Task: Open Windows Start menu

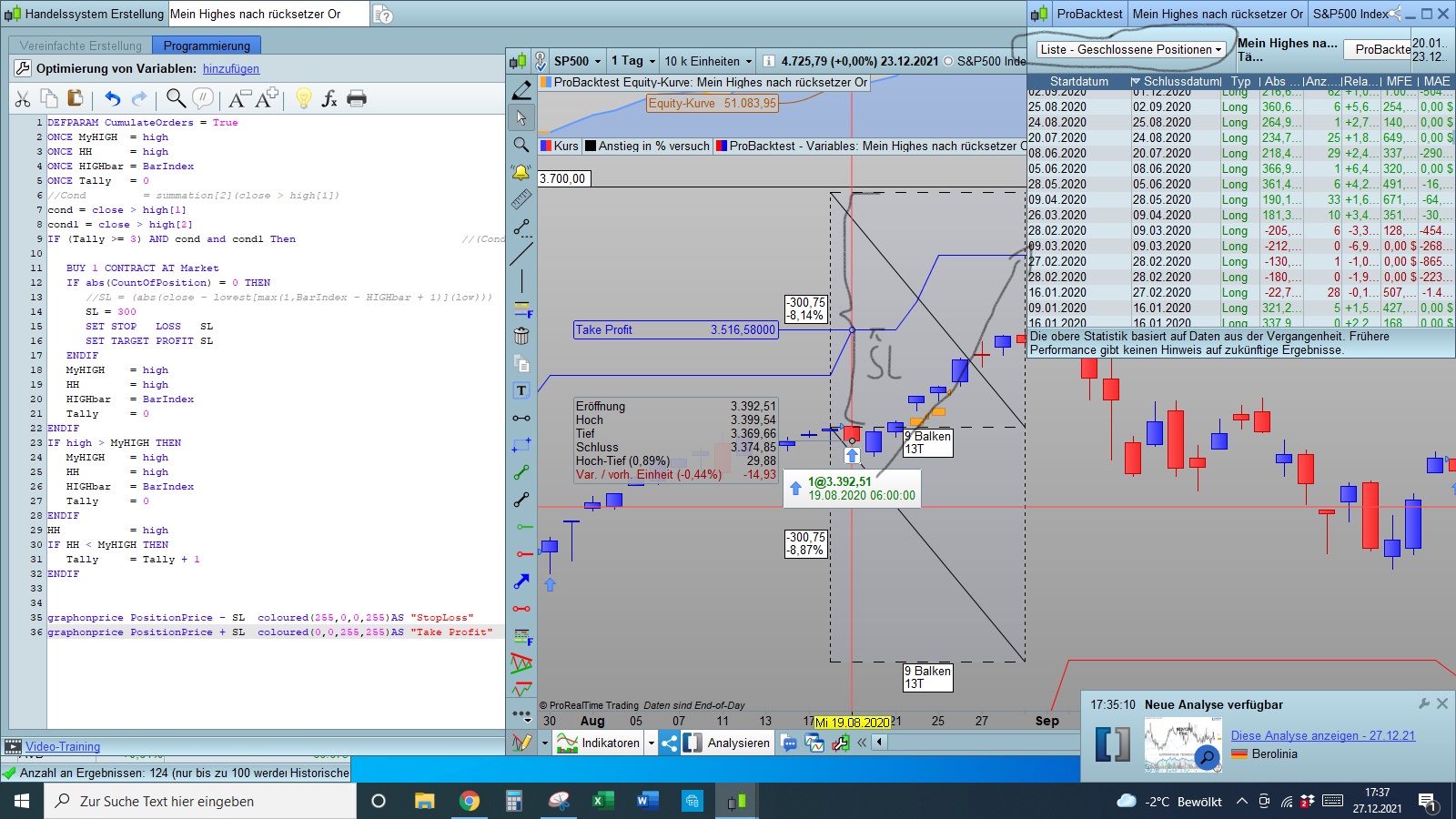Action: click(x=22, y=801)
